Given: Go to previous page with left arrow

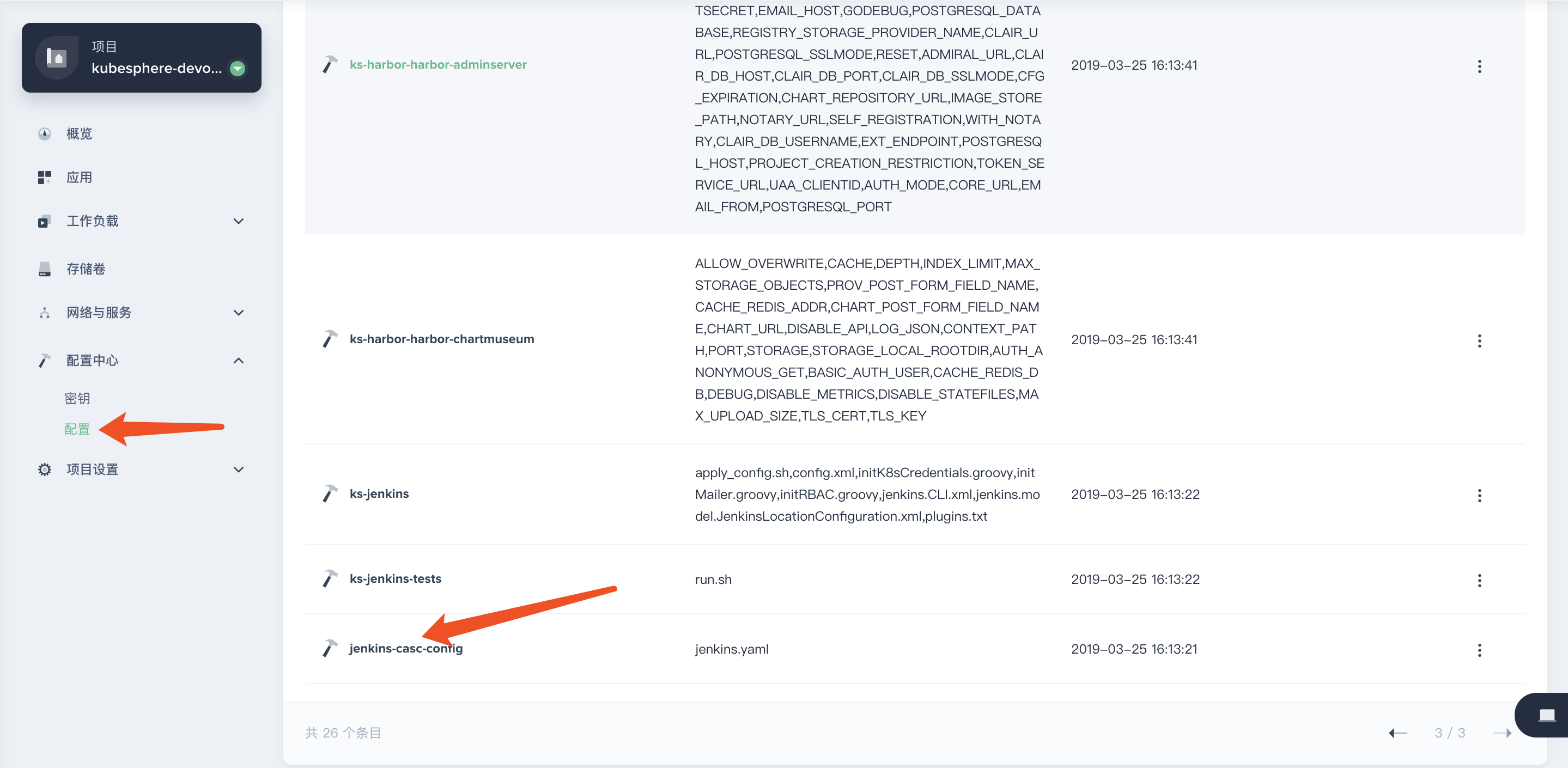Looking at the screenshot, I should (x=1398, y=733).
